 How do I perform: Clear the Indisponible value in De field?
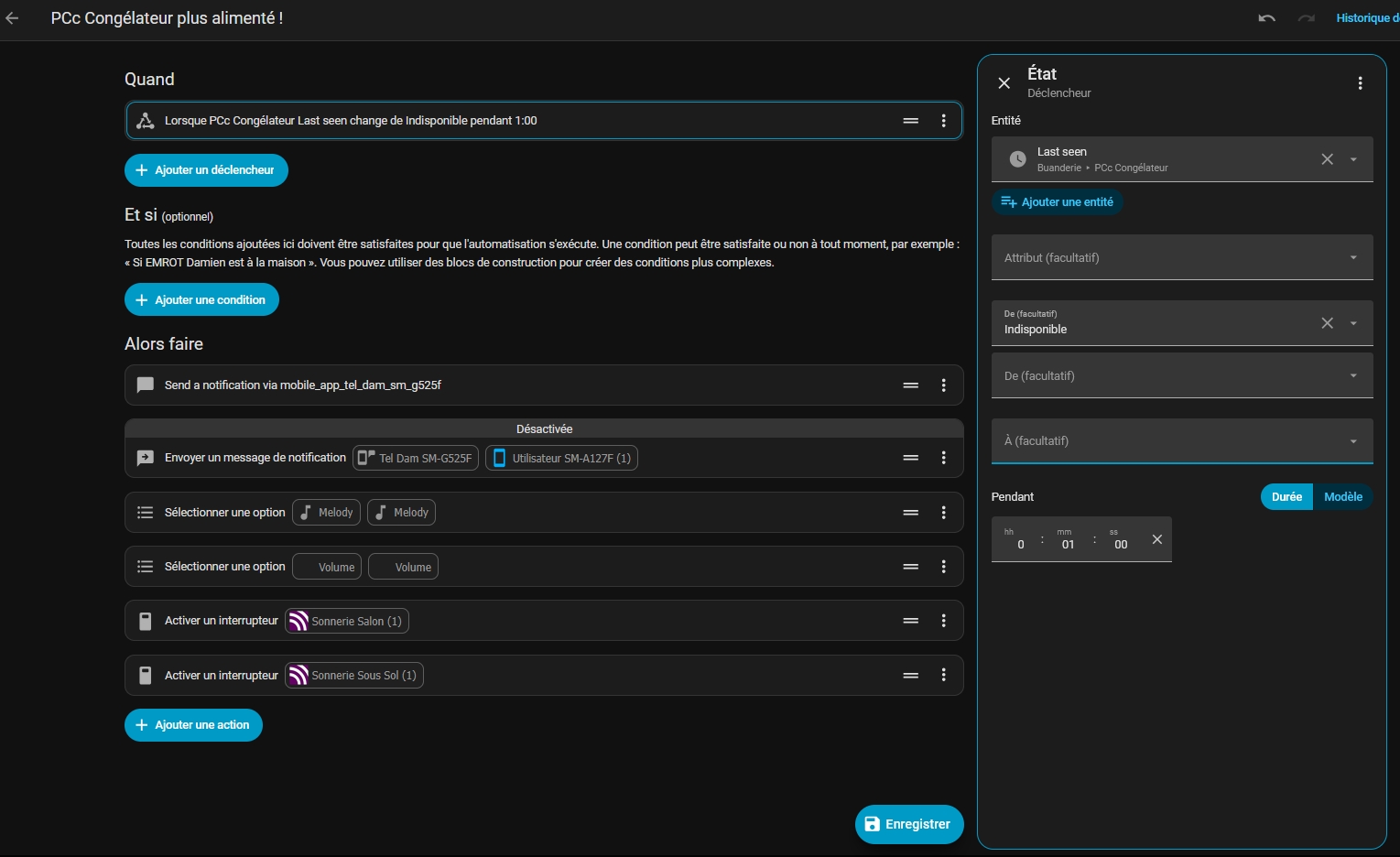1327,323
